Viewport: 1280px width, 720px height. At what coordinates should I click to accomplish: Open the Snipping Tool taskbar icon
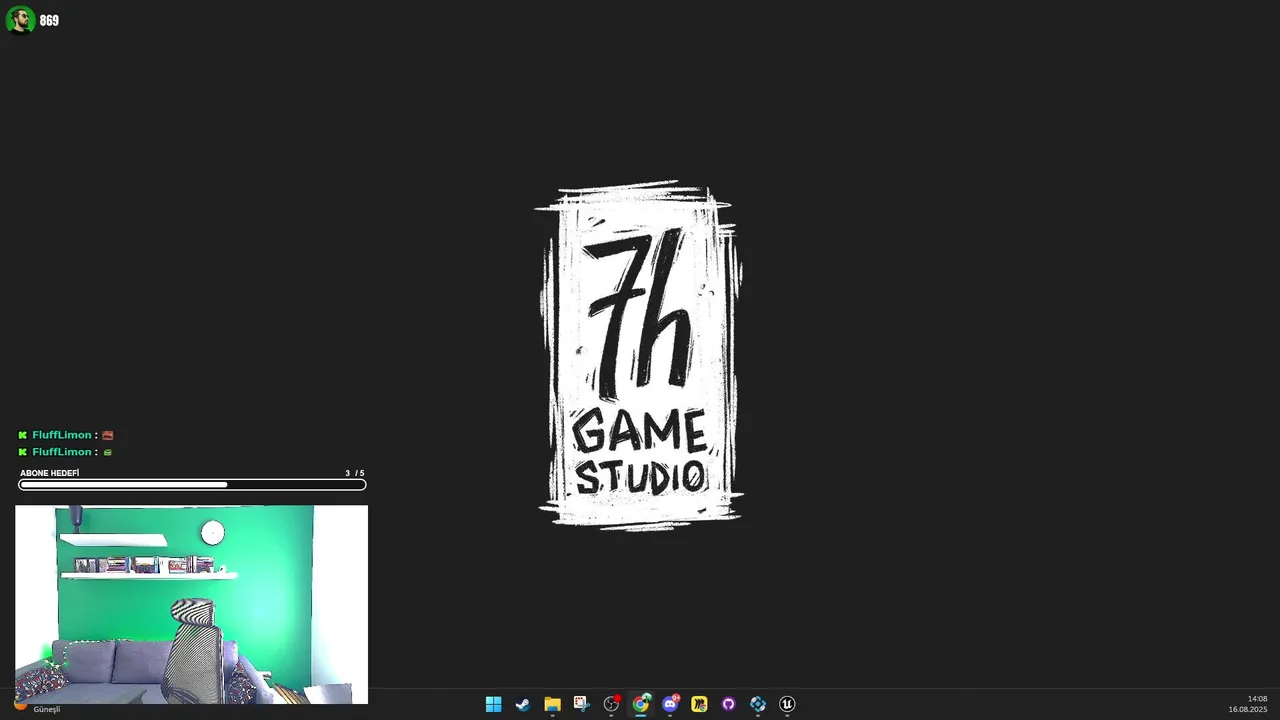(x=581, y=704)
